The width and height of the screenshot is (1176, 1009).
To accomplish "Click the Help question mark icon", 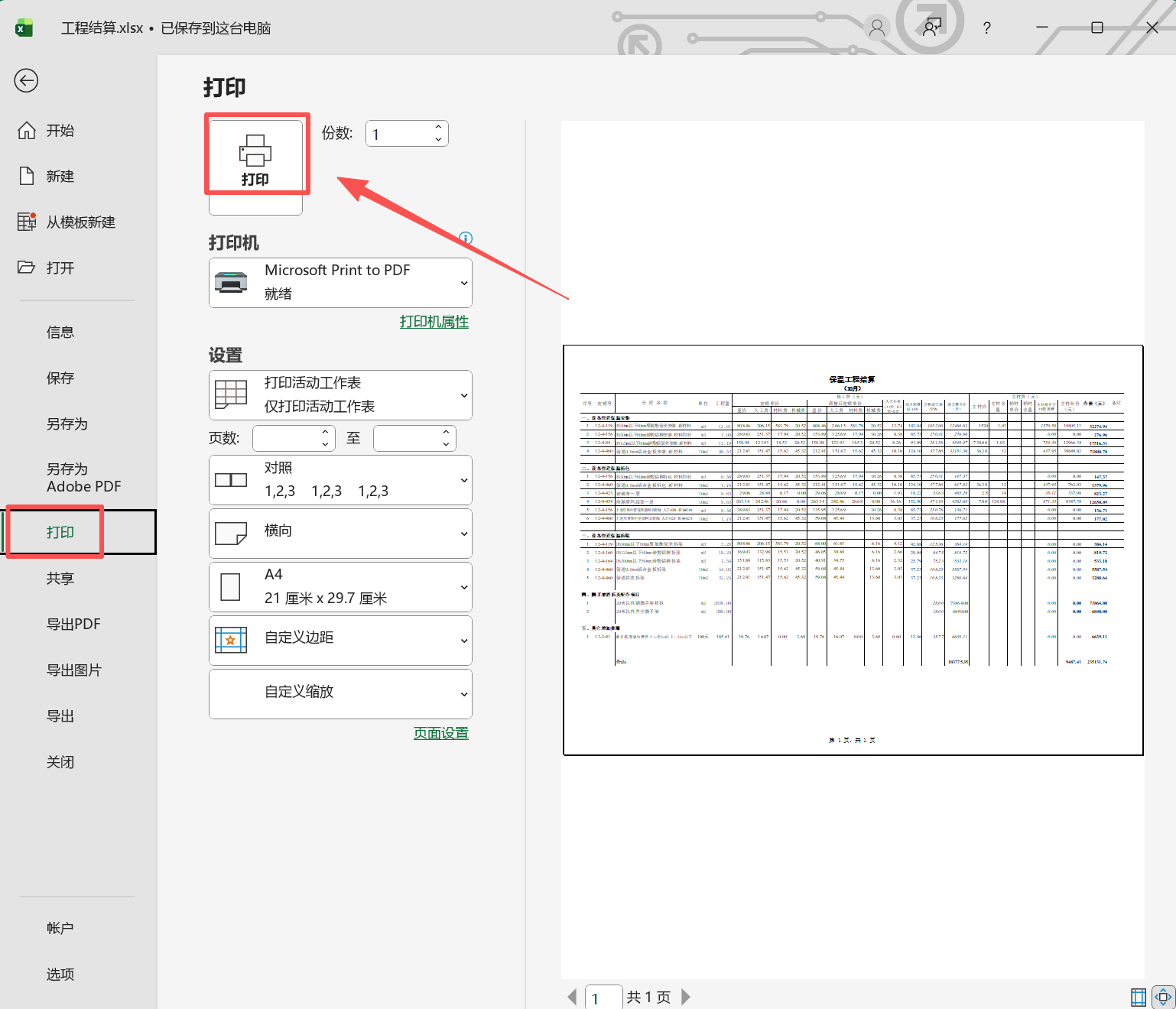I will [x=986, y=28].
